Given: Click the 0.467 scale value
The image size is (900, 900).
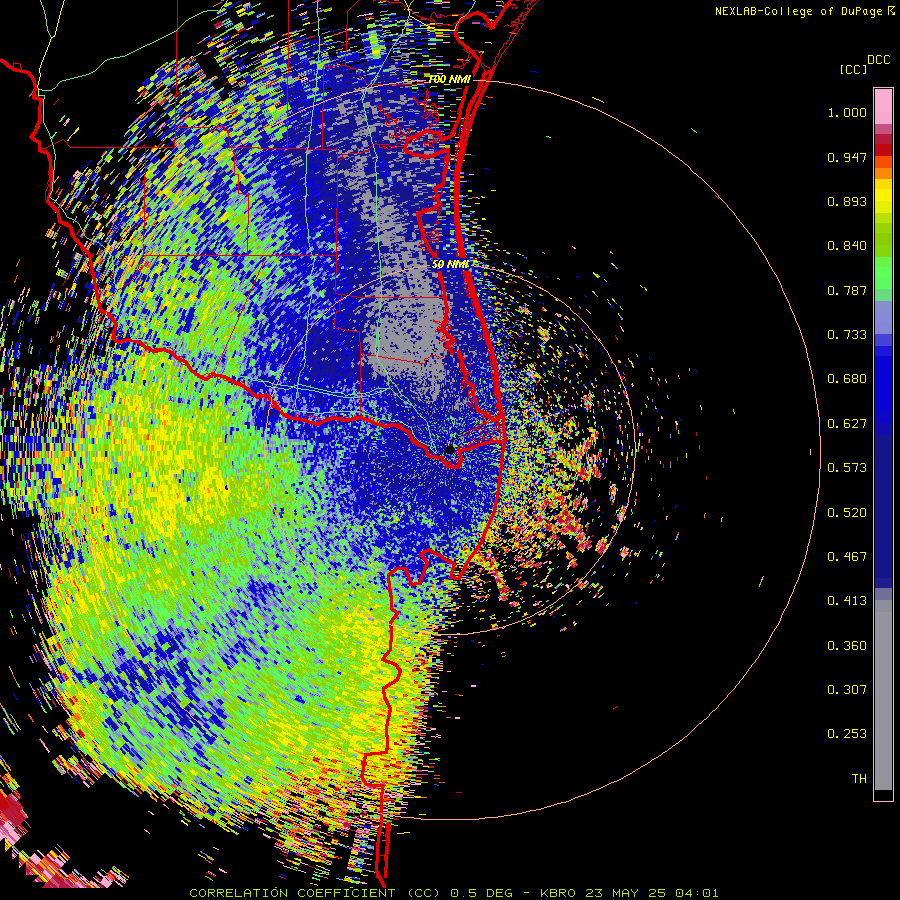Looking at the screenshot, I should (x=847, y=557).
